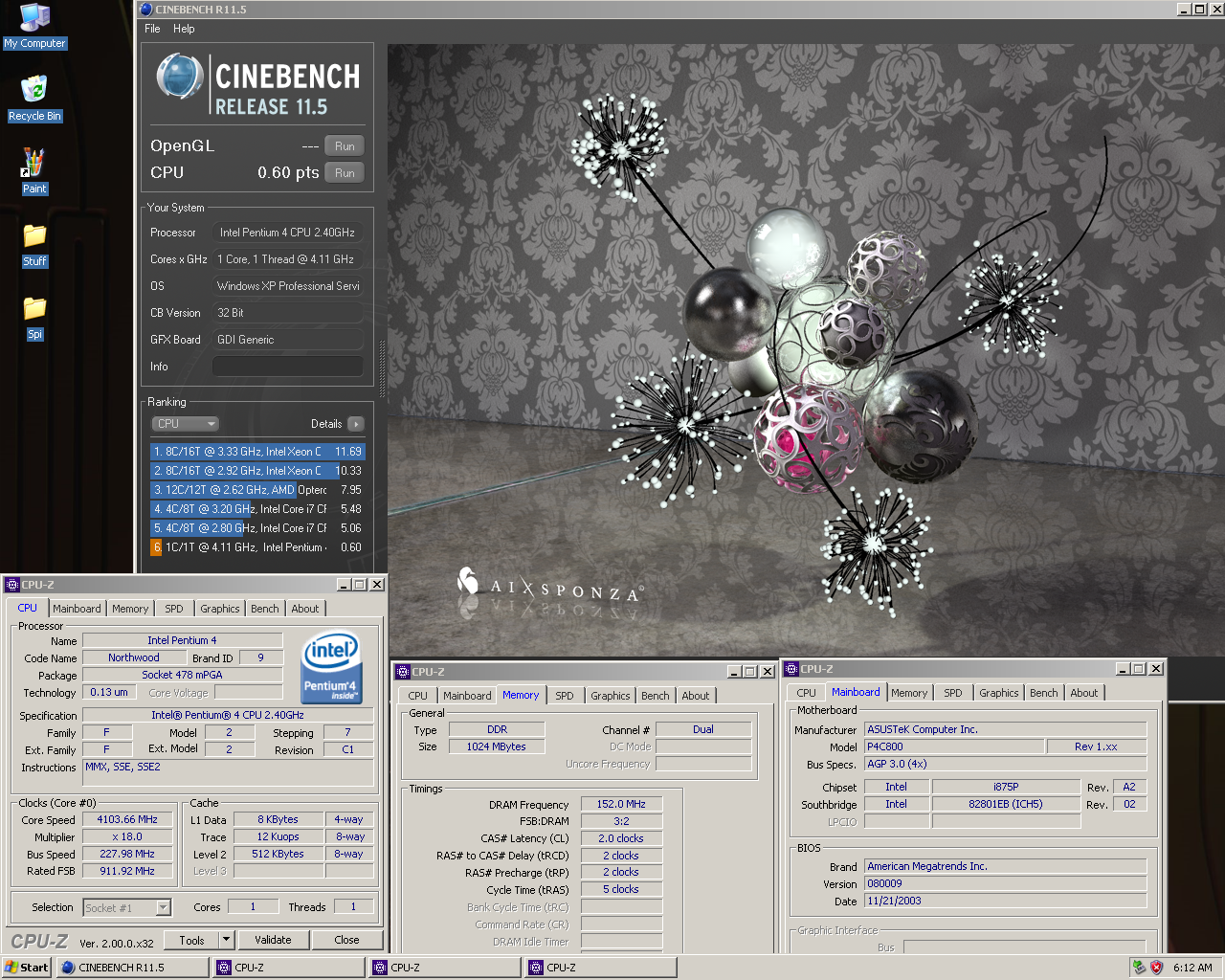Click the Validate button
The image size is (1225, 980).
click(273, 941)
